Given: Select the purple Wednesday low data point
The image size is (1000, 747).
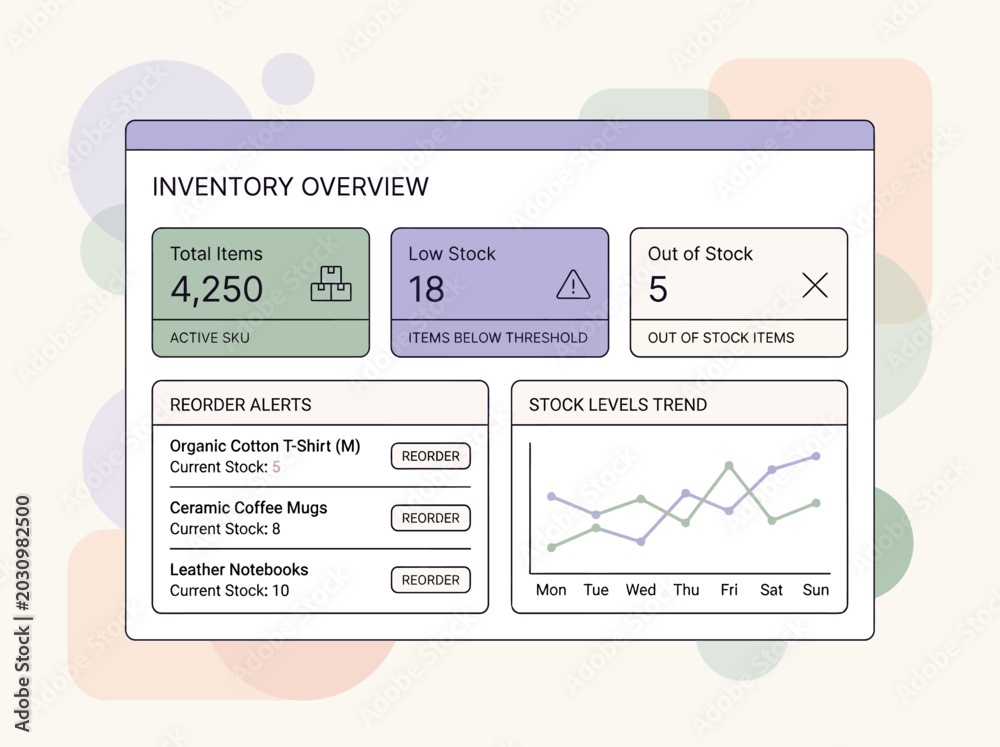Looking at the screenshot, I should click(641, 542).
